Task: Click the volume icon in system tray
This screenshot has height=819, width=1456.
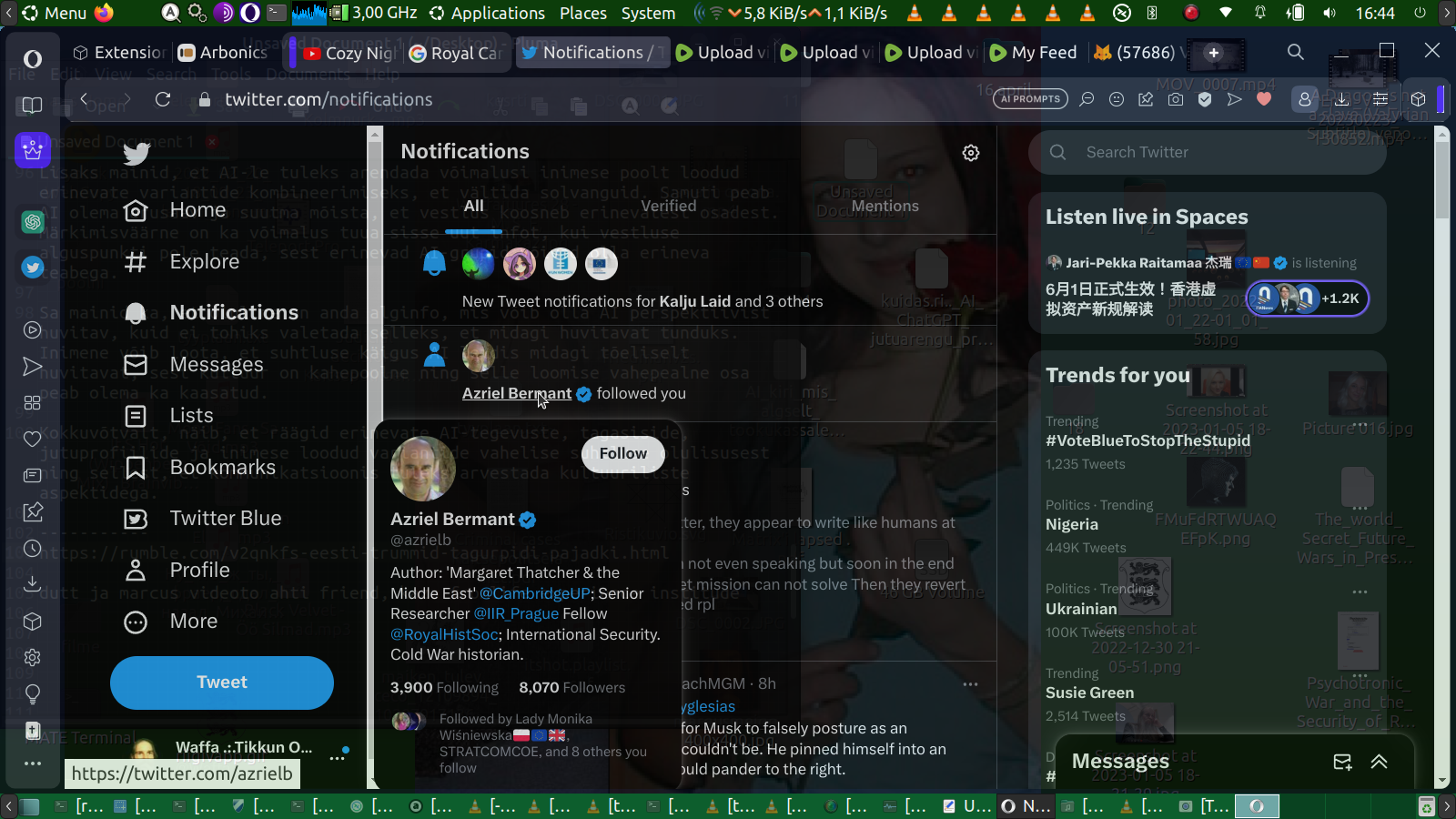Action: tap(1330, 13)
